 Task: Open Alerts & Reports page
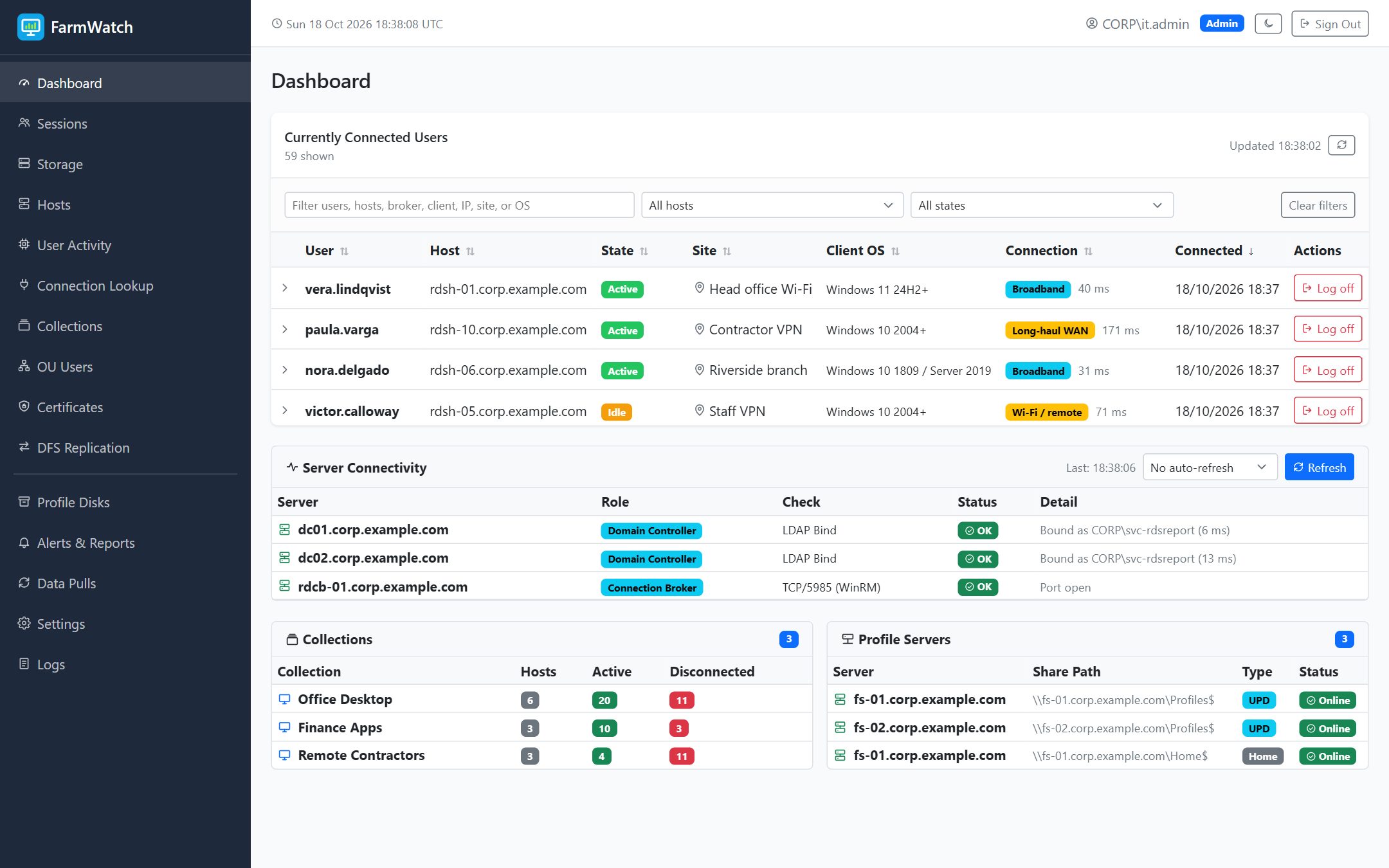[x=125, y=543]
